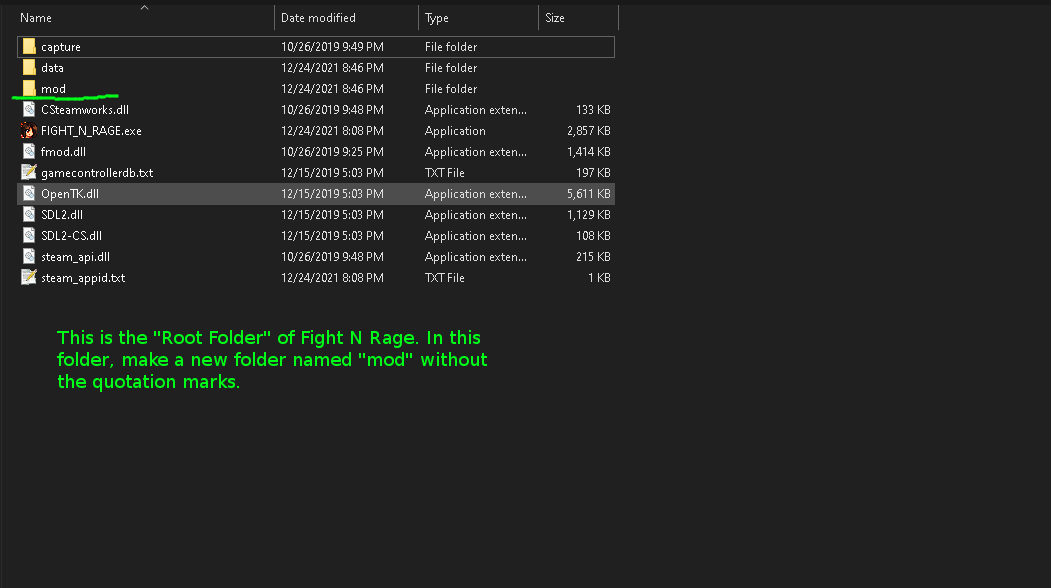
Task: Click the 197 KB size of gamecontrollerdb.txt
Action: click(x=593, y=172)
